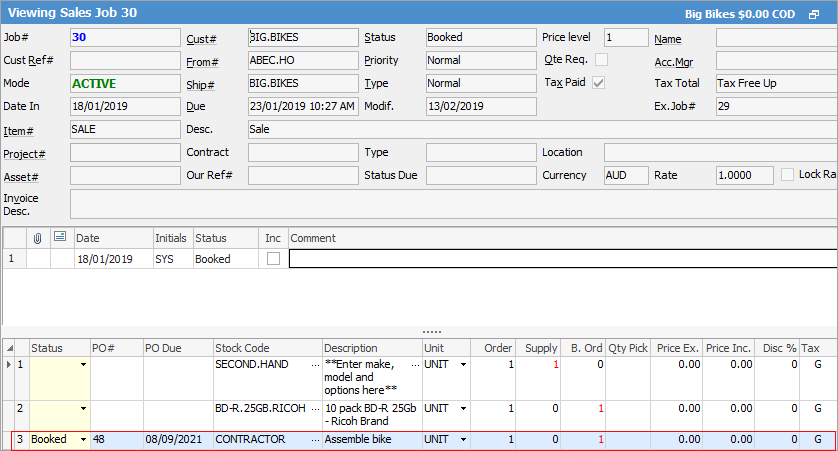Expand Unit dropdown for SECOND.HAND row
The image size is (838, 451).
tap(463, 365)
